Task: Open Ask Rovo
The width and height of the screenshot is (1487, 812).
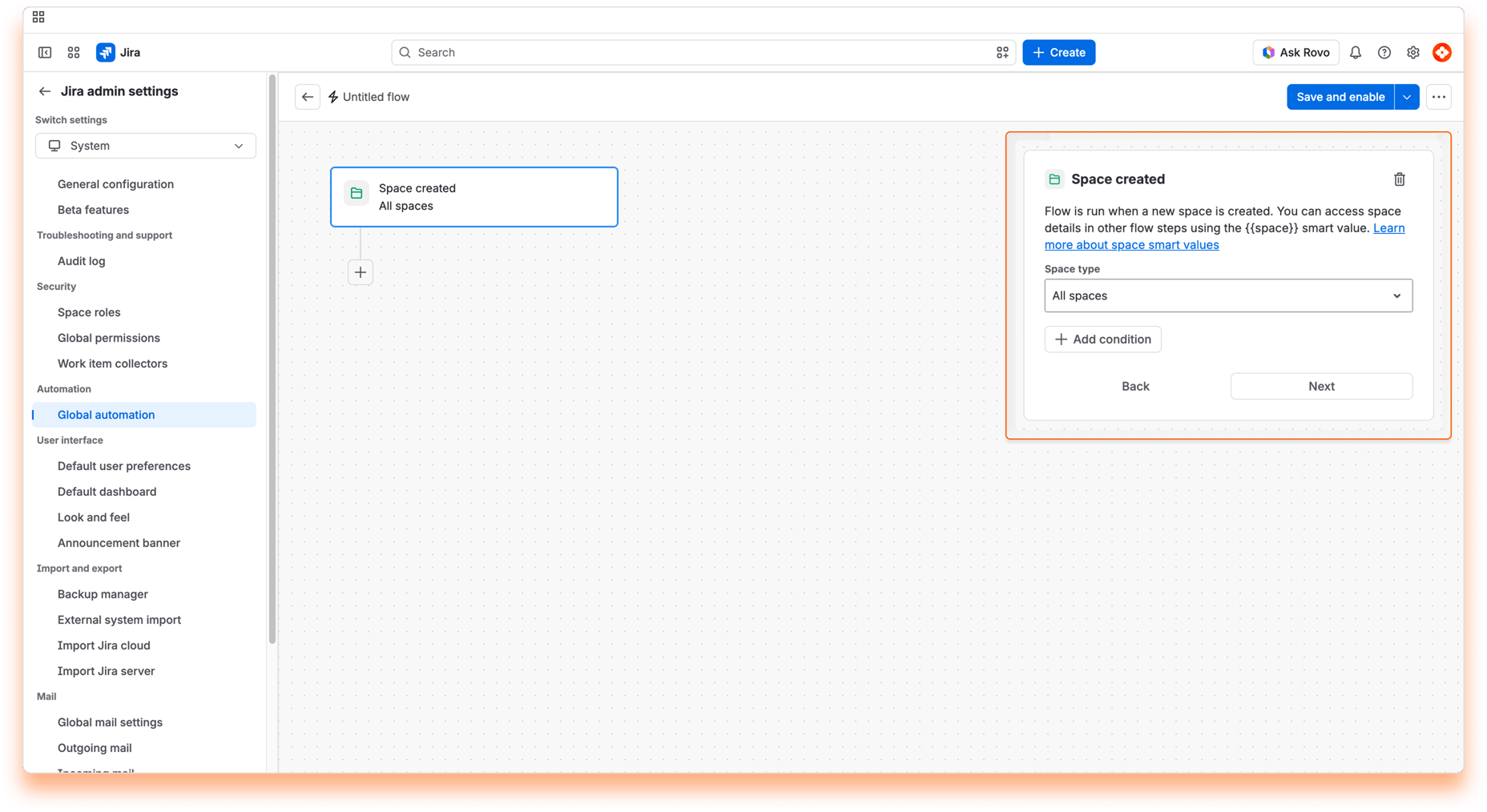Action: tap(1296, 53)
